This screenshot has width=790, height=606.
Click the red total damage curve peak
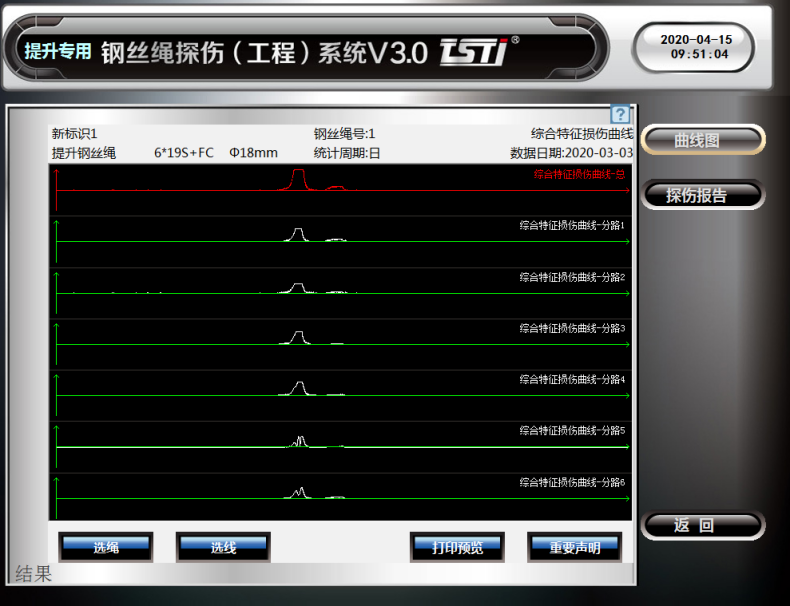(297, 177)
